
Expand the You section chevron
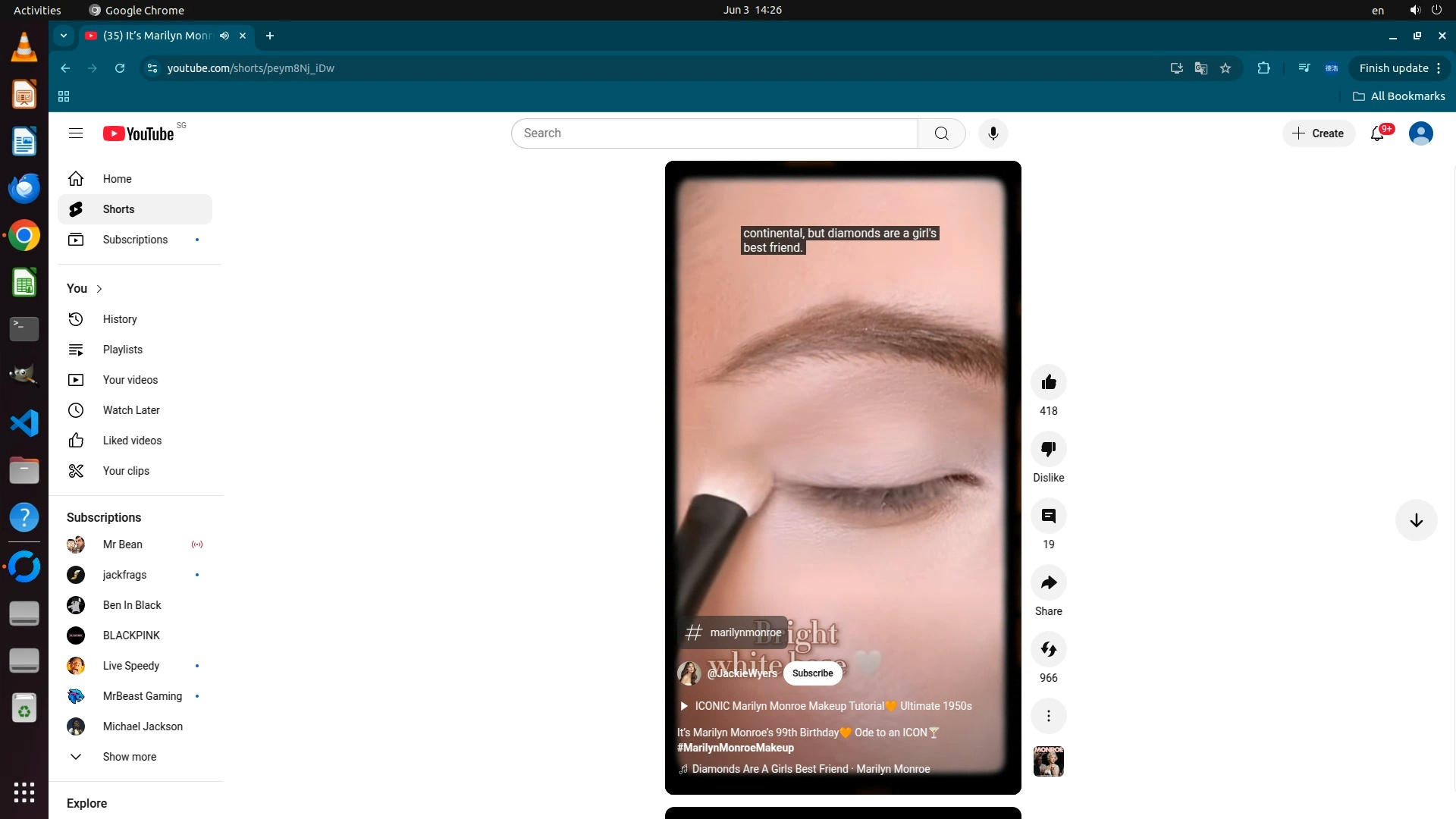pos(99,289)
